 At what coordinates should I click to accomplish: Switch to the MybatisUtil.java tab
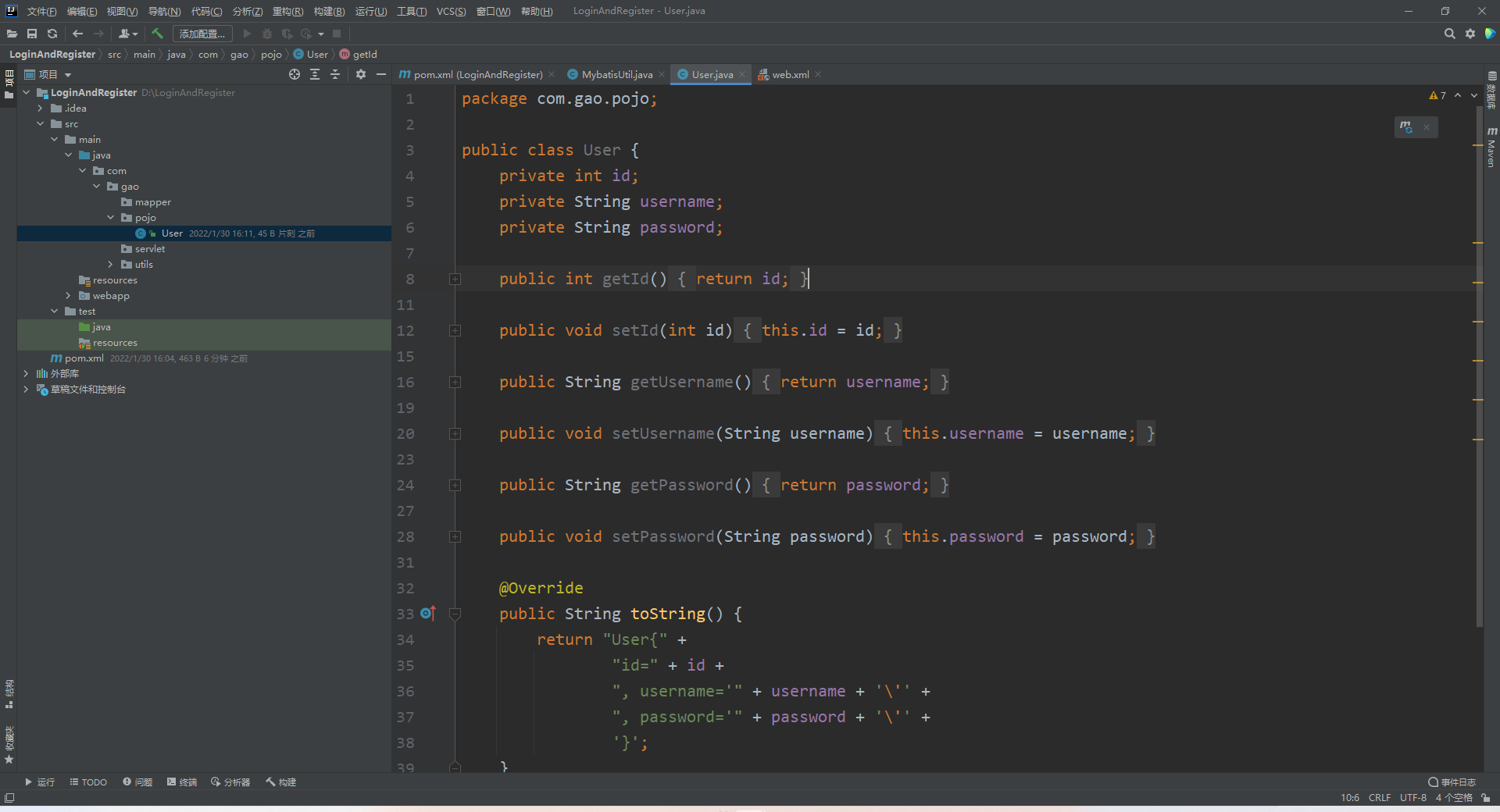617,74
